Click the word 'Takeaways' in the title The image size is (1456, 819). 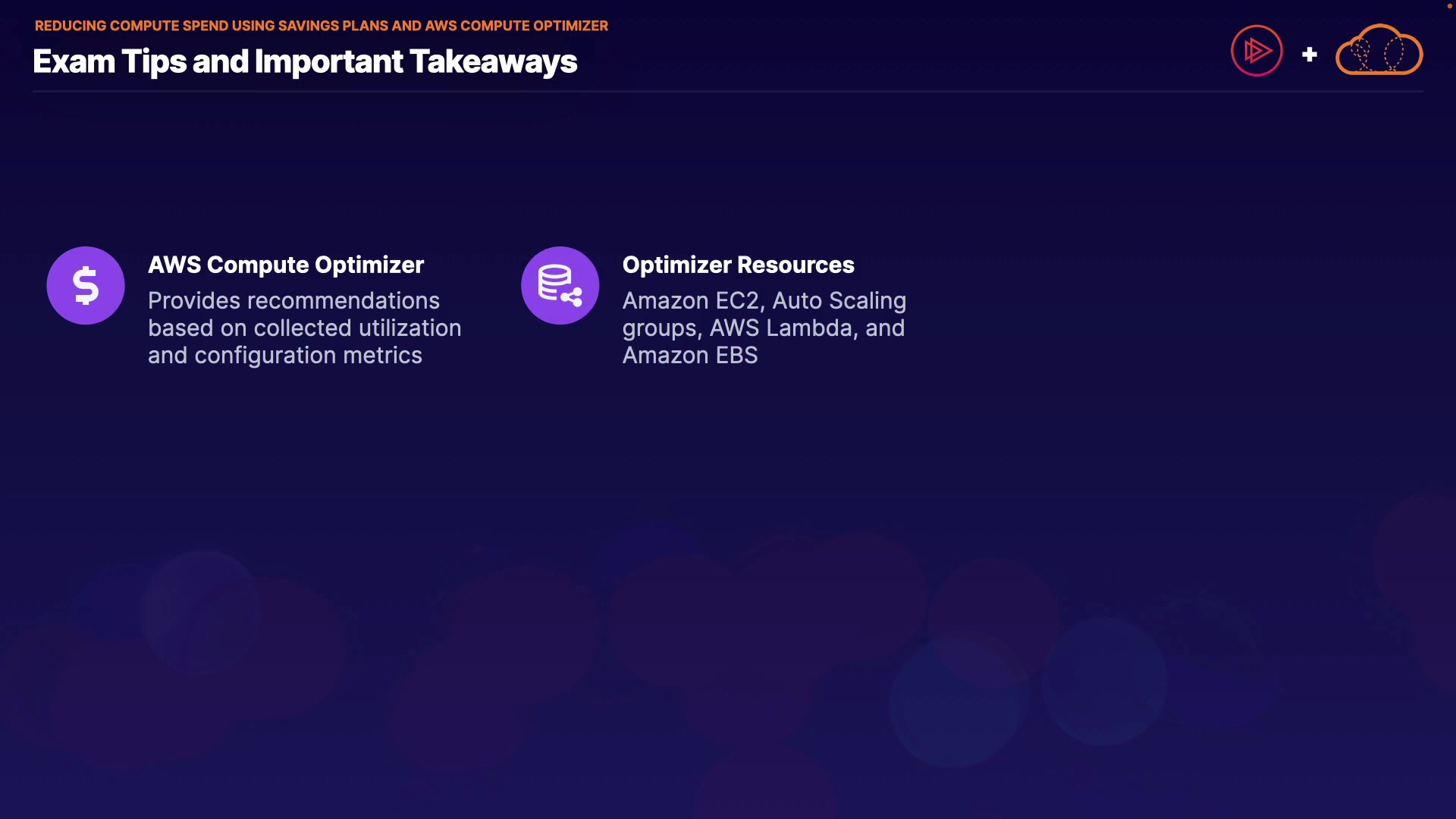(494, 61)
